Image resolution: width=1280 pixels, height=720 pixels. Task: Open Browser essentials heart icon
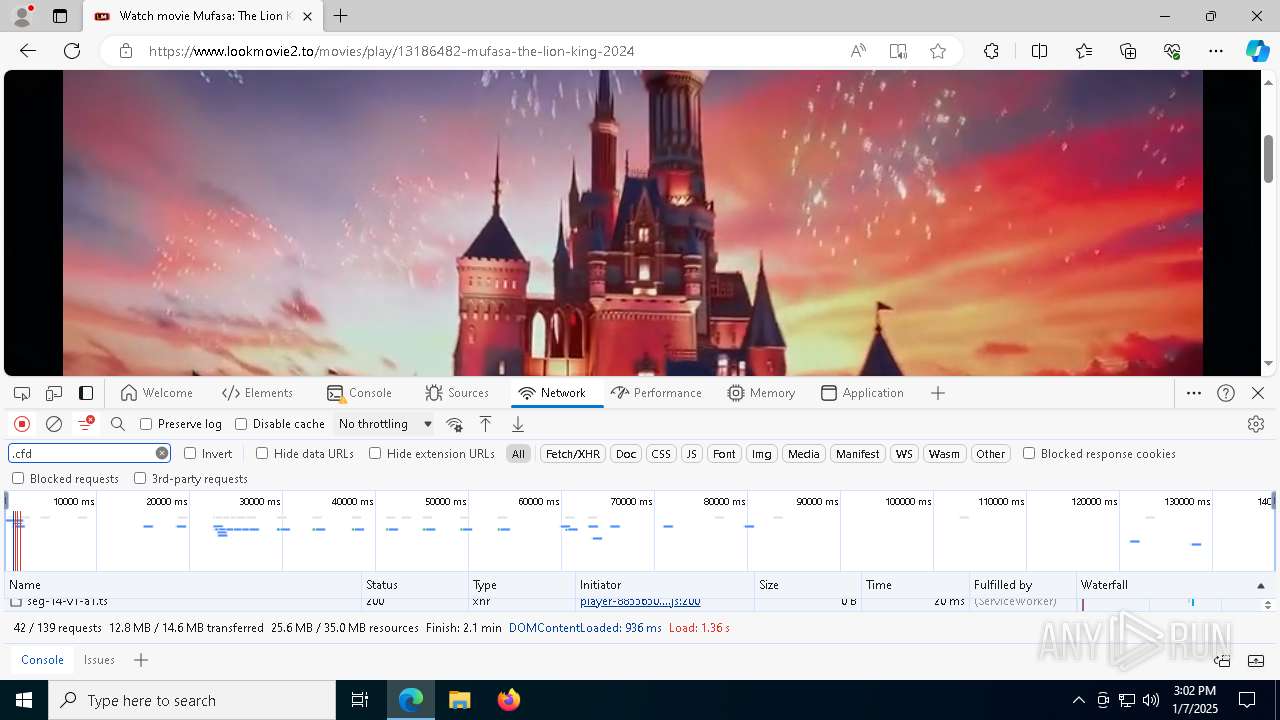1172,51
